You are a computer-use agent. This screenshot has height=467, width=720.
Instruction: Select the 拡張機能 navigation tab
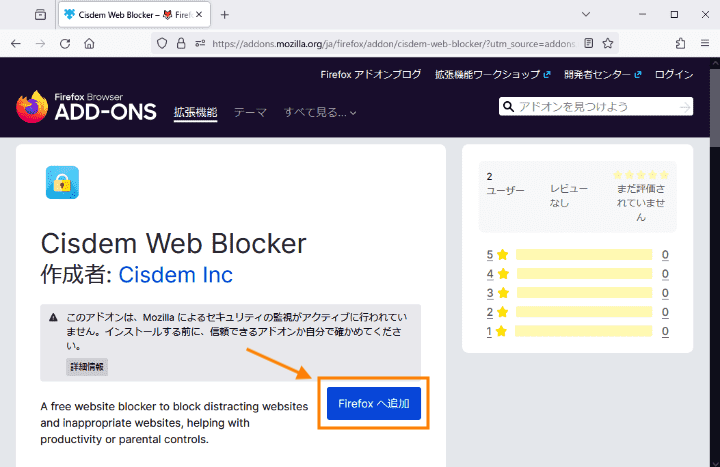point(196,112)
